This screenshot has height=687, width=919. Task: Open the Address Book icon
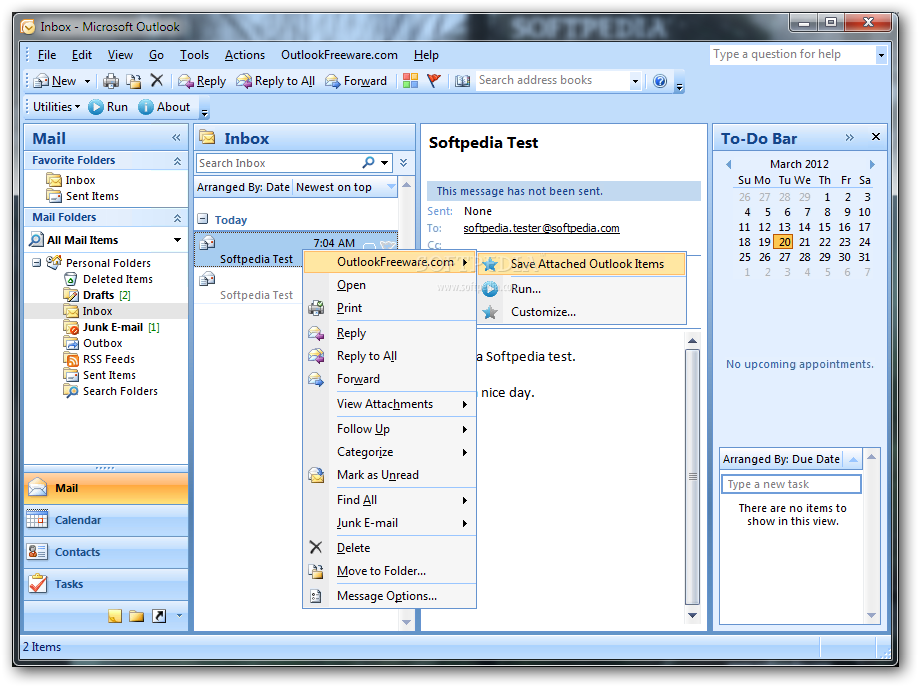coord(462,81)
